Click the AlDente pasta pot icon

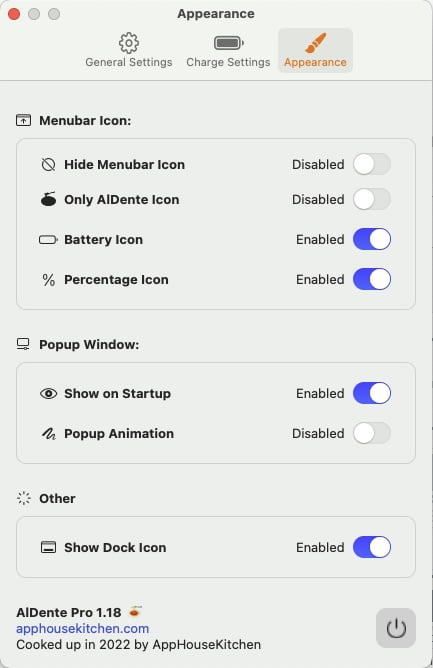tap(48, 199)
